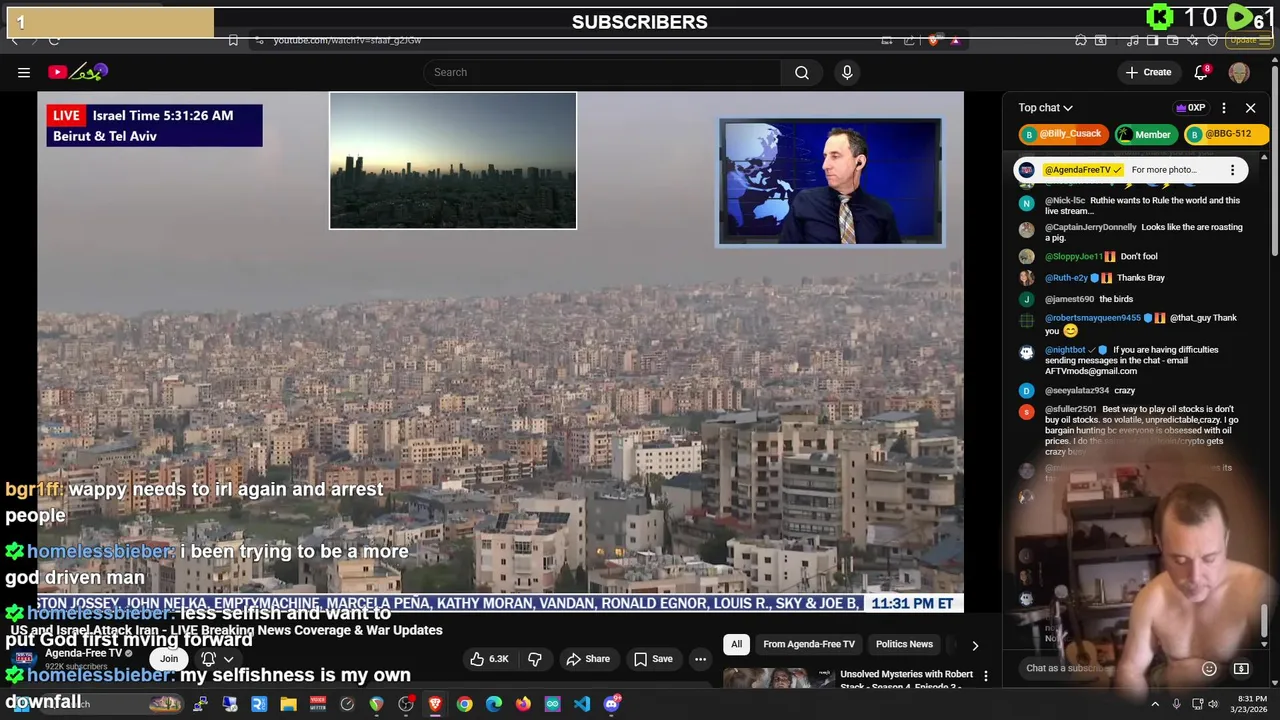Viewport: 1280px width, 720px height.
Task: Open more actions ellipsis under video
Action: (x=700, y=659)
